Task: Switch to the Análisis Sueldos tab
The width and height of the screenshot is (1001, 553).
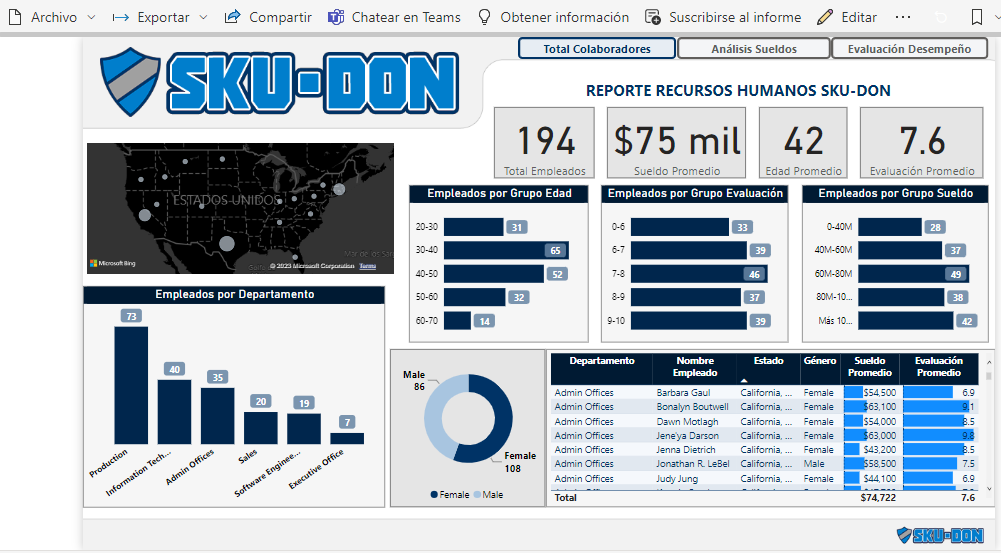Action: (754, 48)
